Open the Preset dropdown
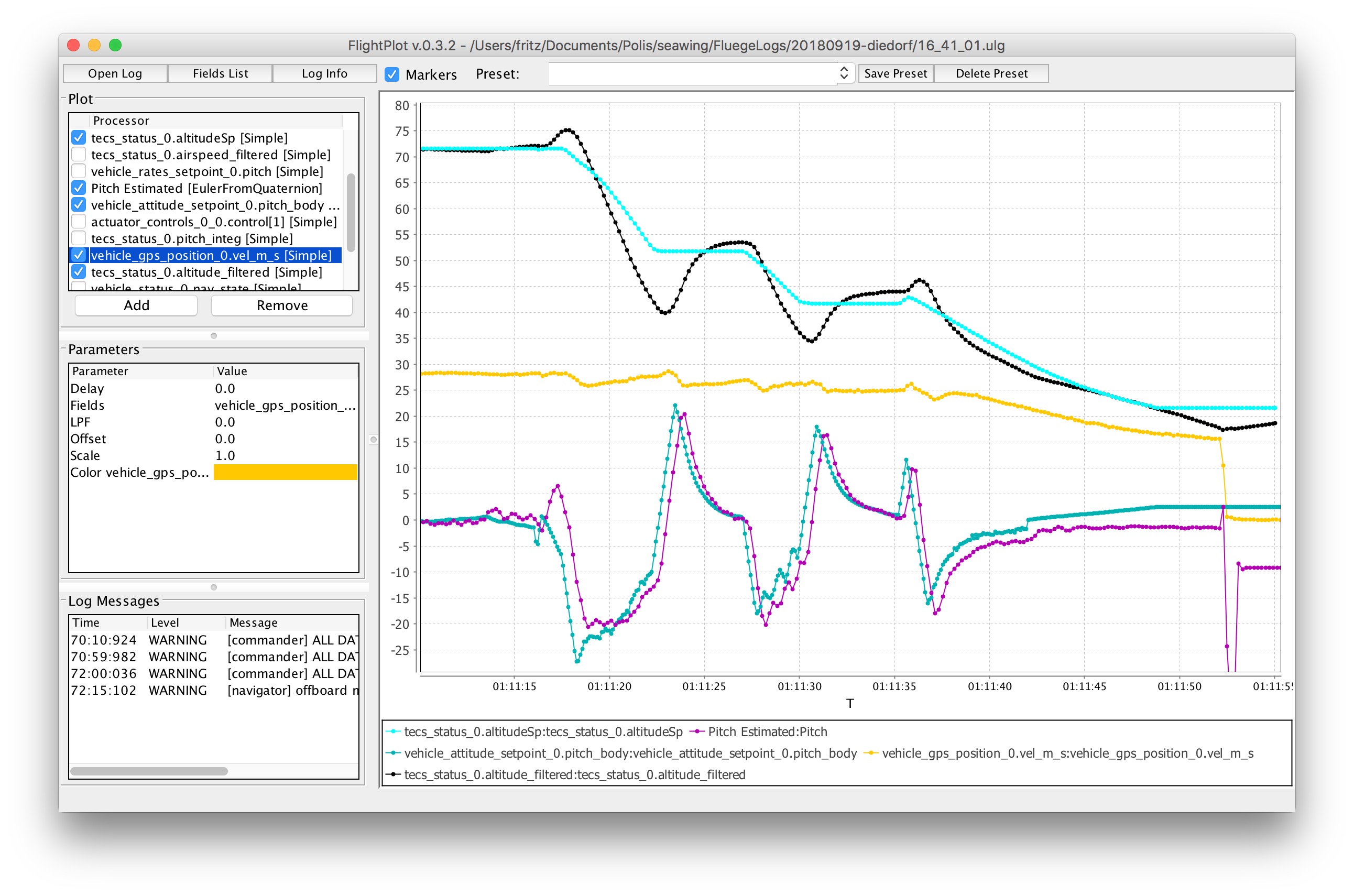 [692, 74]
